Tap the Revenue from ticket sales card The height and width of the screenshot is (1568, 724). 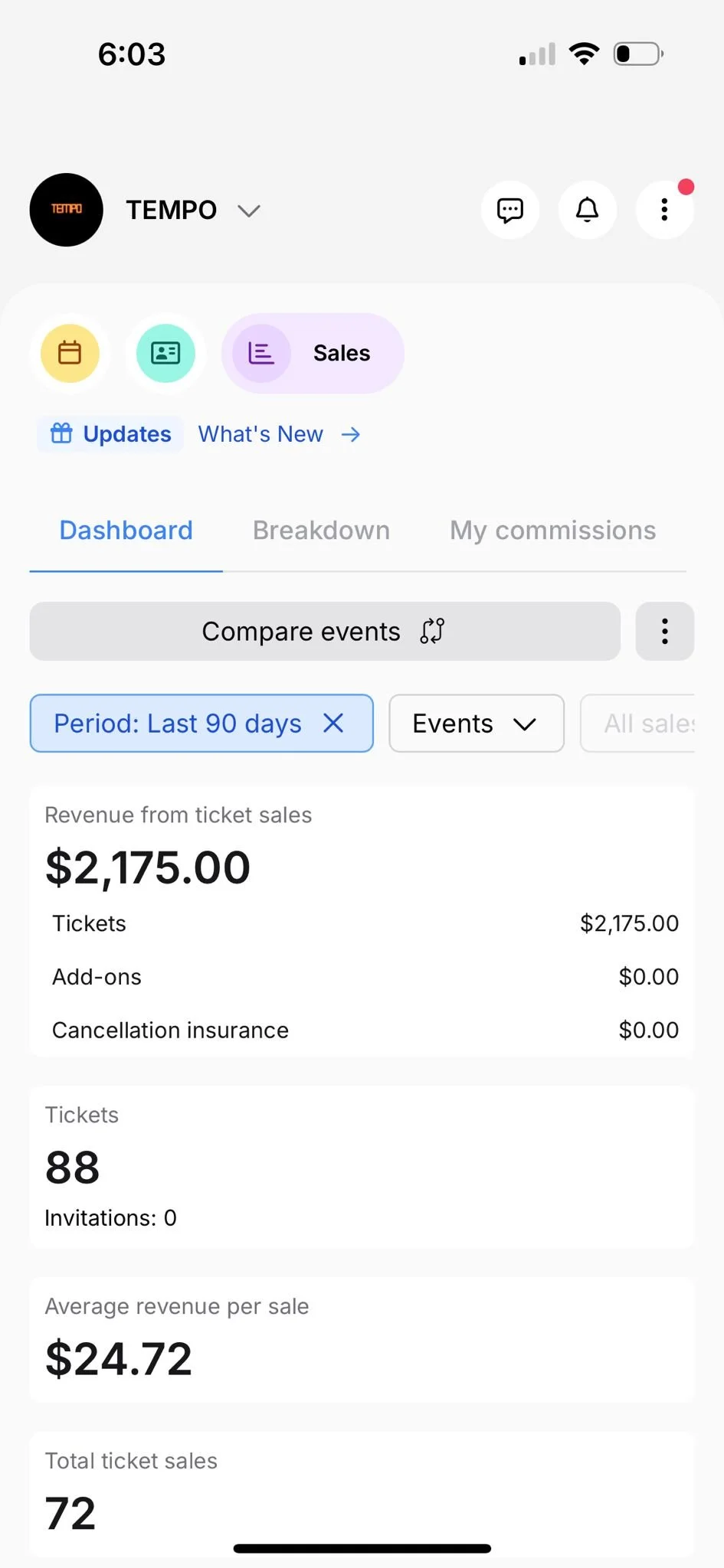click(x=362, y=865)
